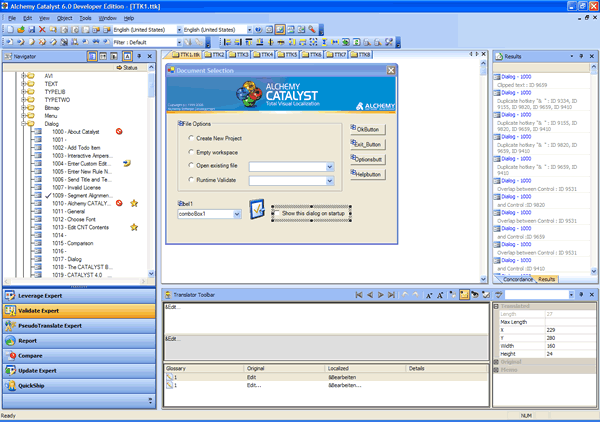Go to the previous segment arrow
600x422 pixels.
(x=370, y=295)
